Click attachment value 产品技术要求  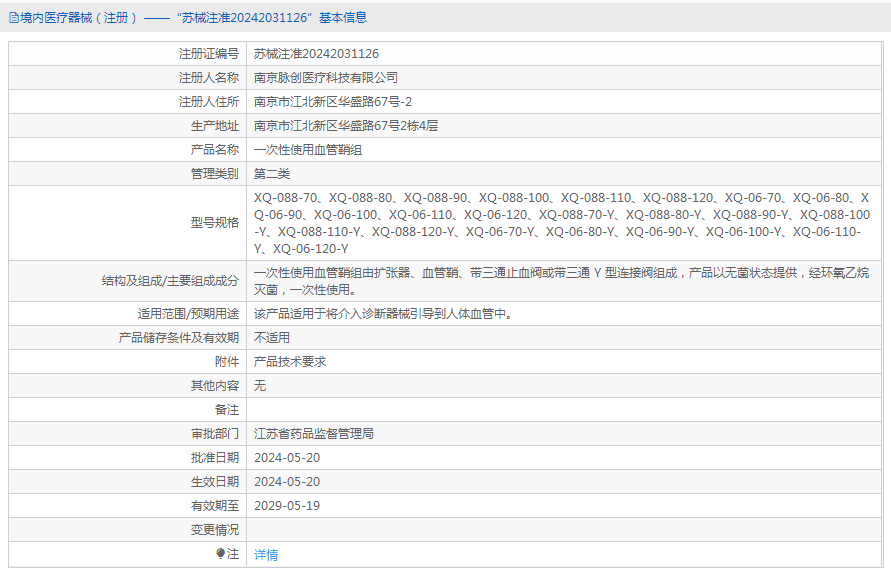click(290, 362)
